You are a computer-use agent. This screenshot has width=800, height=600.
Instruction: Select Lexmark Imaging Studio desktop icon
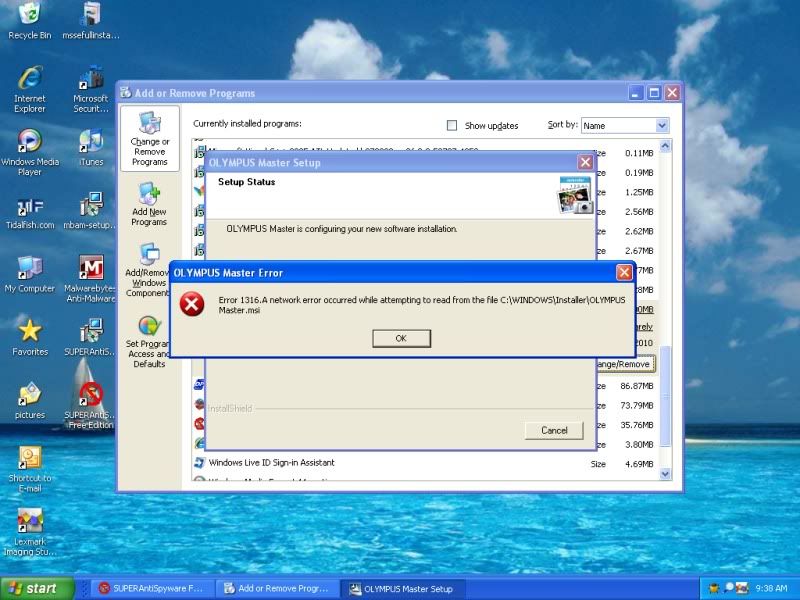tap(30, 532)
